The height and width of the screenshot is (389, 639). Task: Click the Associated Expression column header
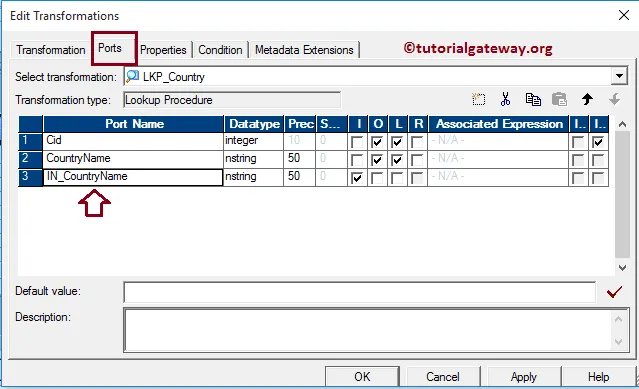[x=499, y=124]
